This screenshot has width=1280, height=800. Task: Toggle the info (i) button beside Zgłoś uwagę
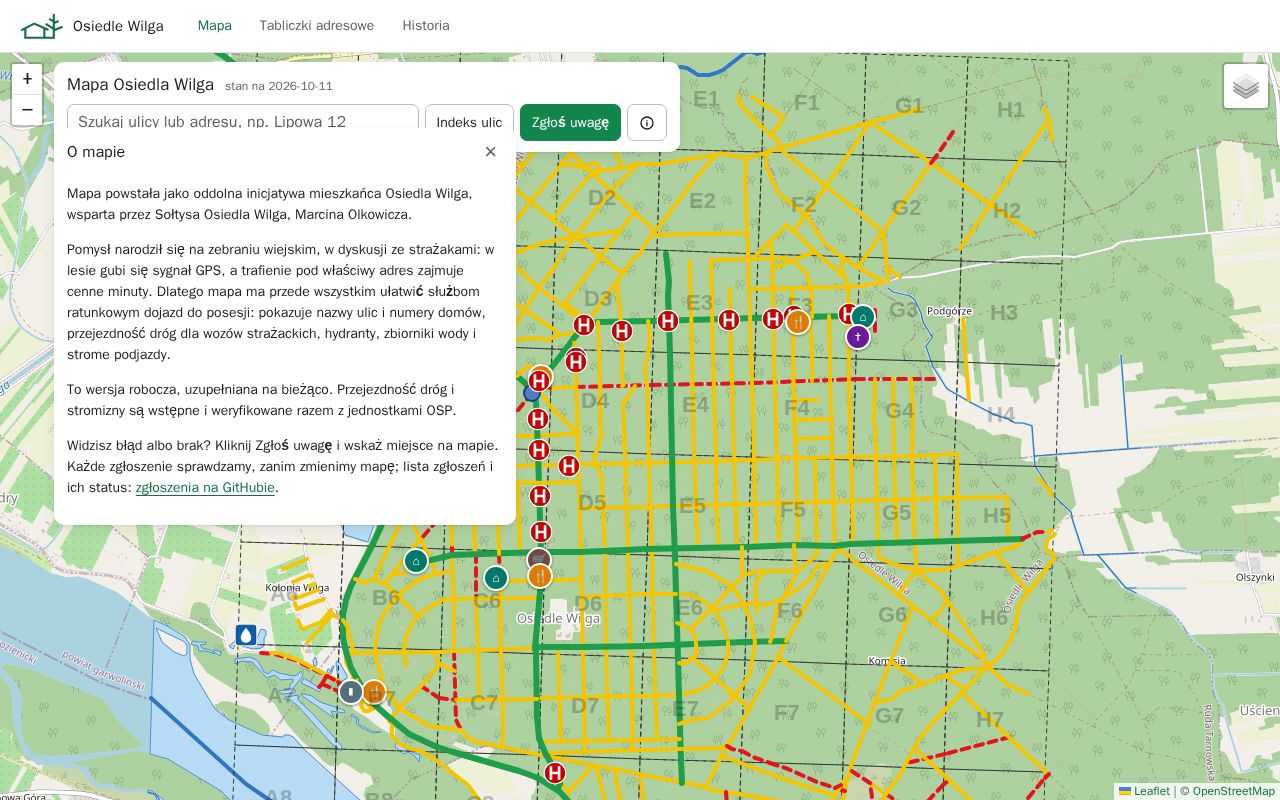[647, 123]
